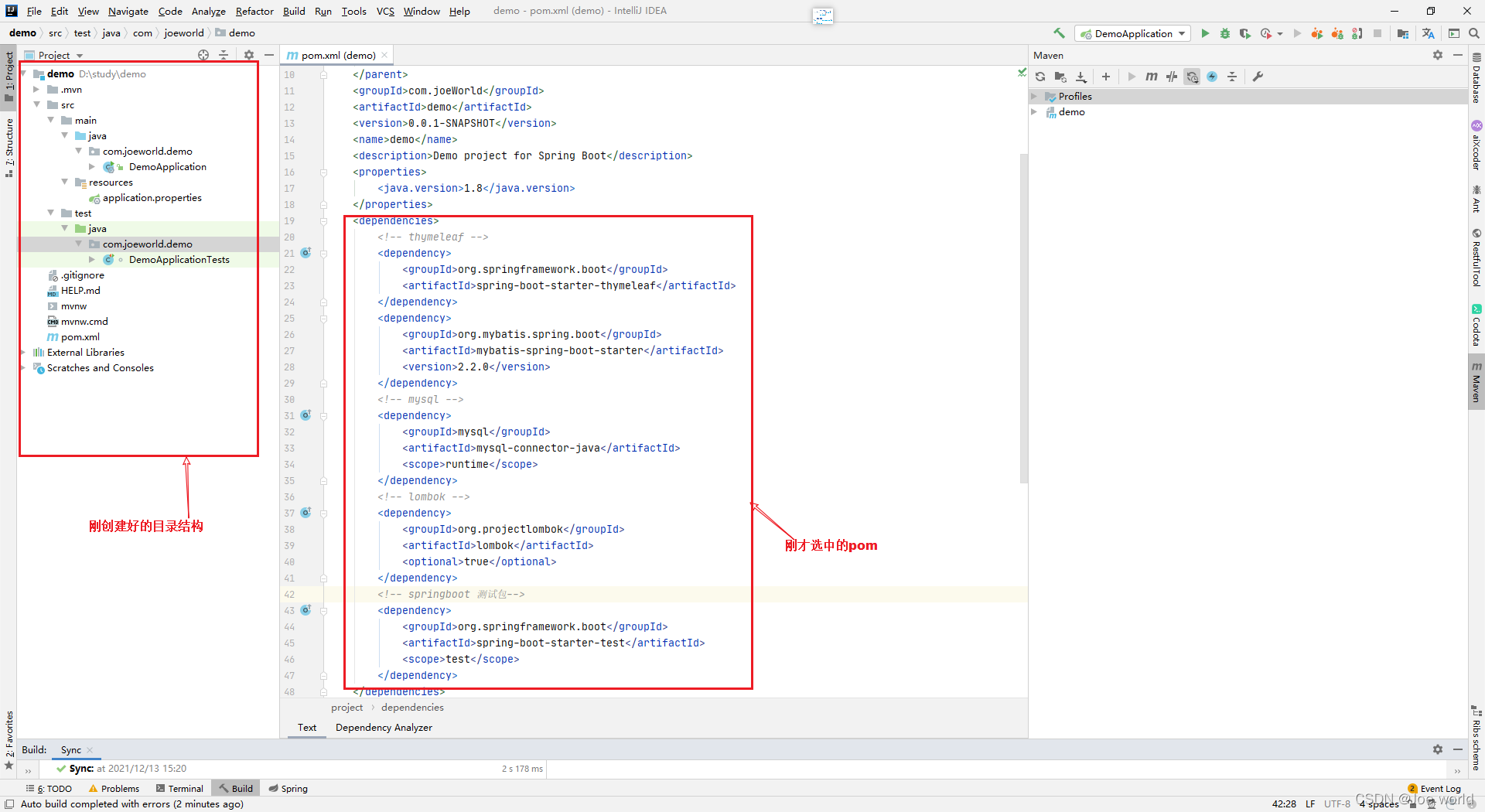Open the Terminal tool tab
The image size is (1485, 812).
click(x=179, y=788)
